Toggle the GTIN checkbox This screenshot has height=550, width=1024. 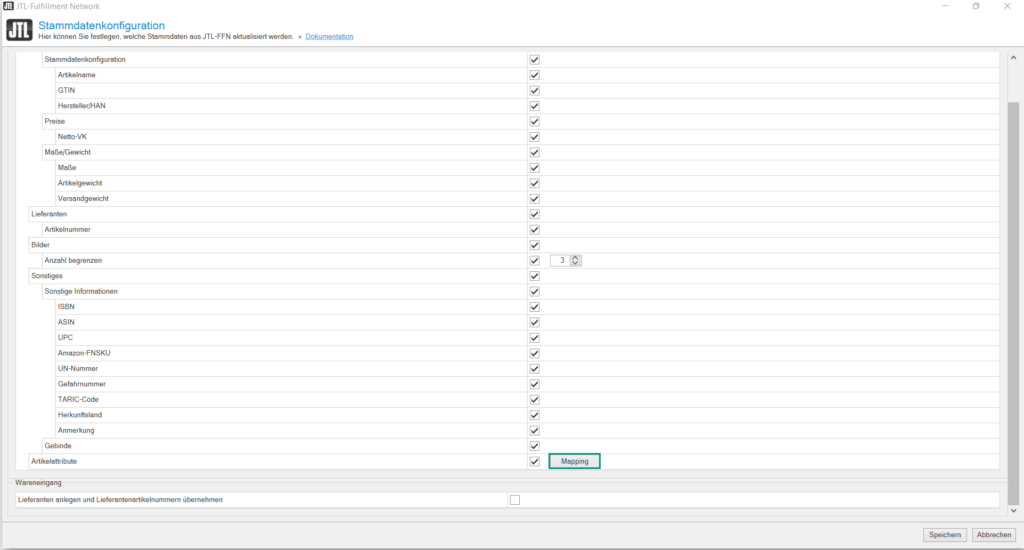coord(534,90)
